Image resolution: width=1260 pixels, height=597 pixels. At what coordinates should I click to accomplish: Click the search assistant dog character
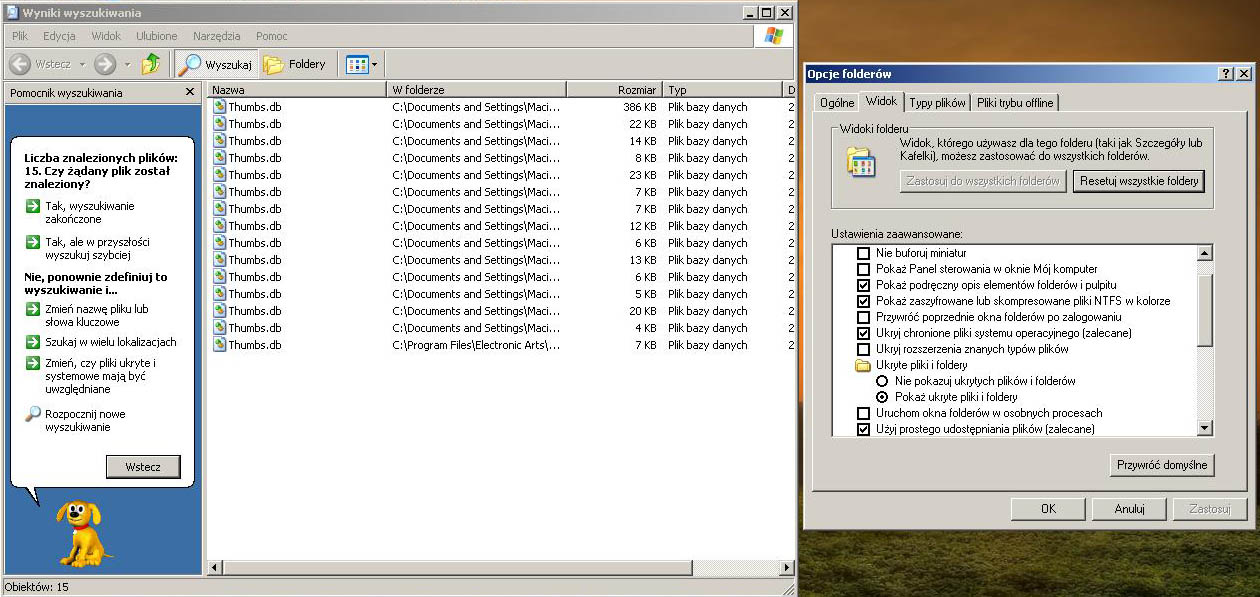[85, 533]
